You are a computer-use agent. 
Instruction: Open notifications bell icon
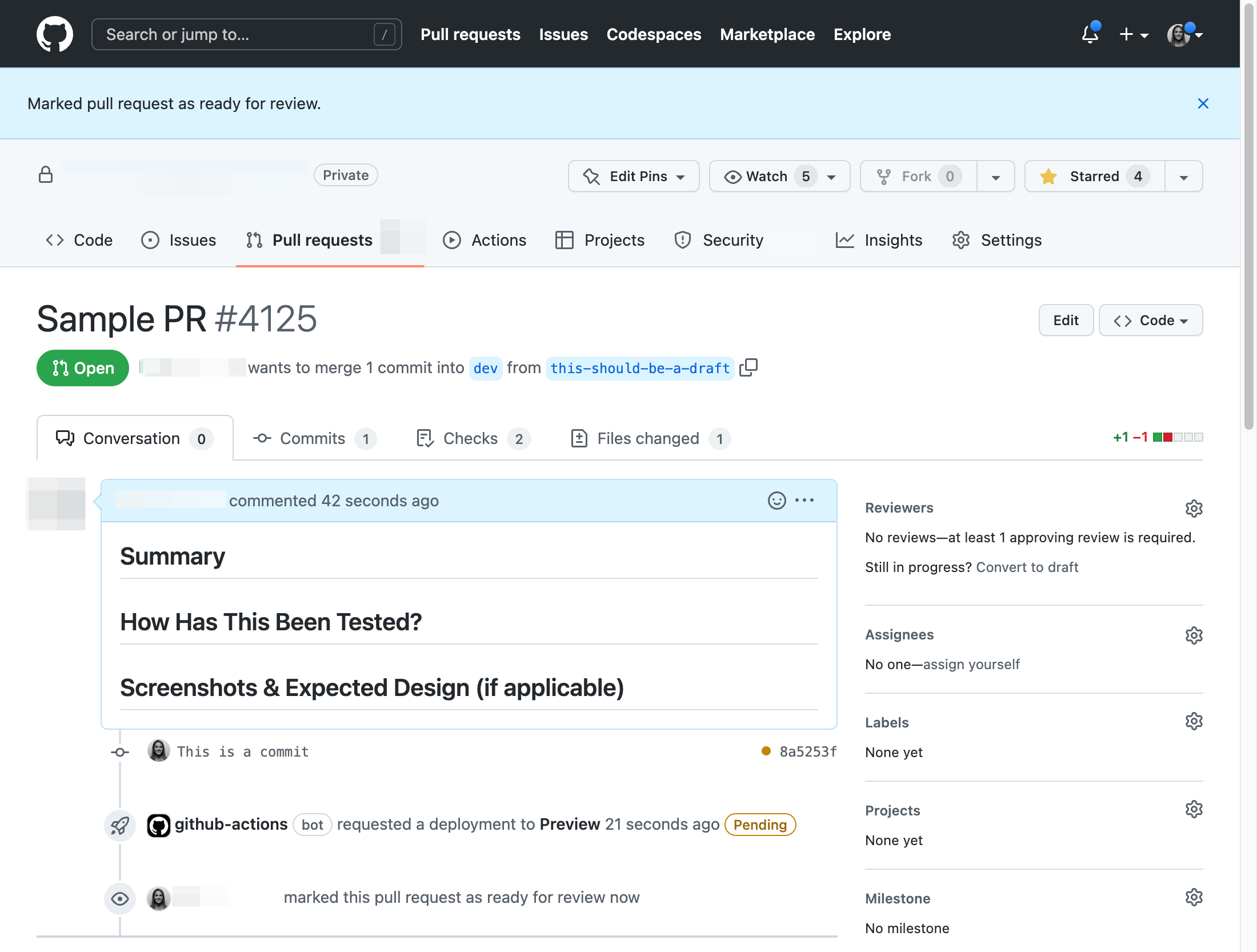tap(1090, 34)
